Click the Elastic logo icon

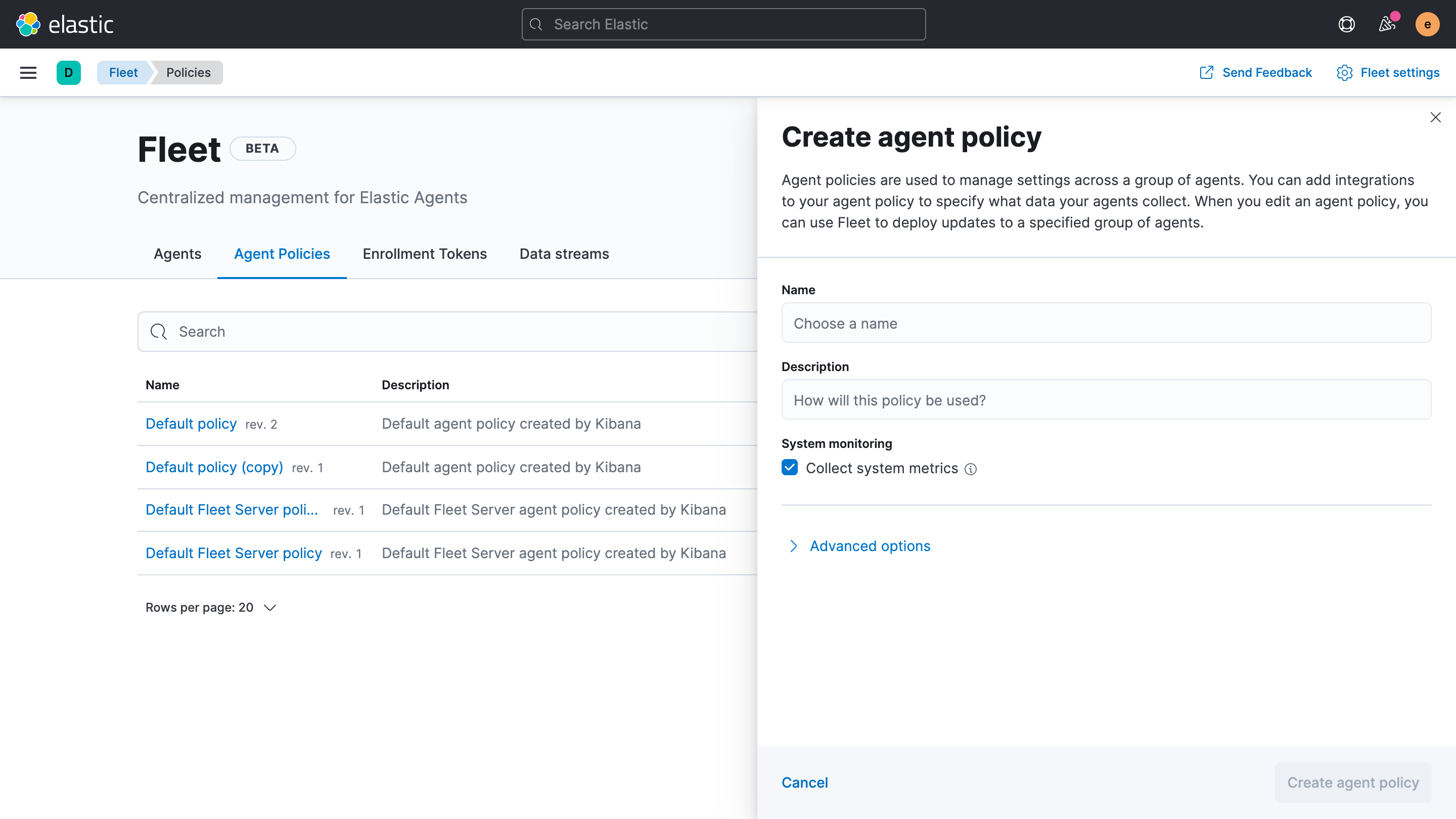[x=28, y=24]
